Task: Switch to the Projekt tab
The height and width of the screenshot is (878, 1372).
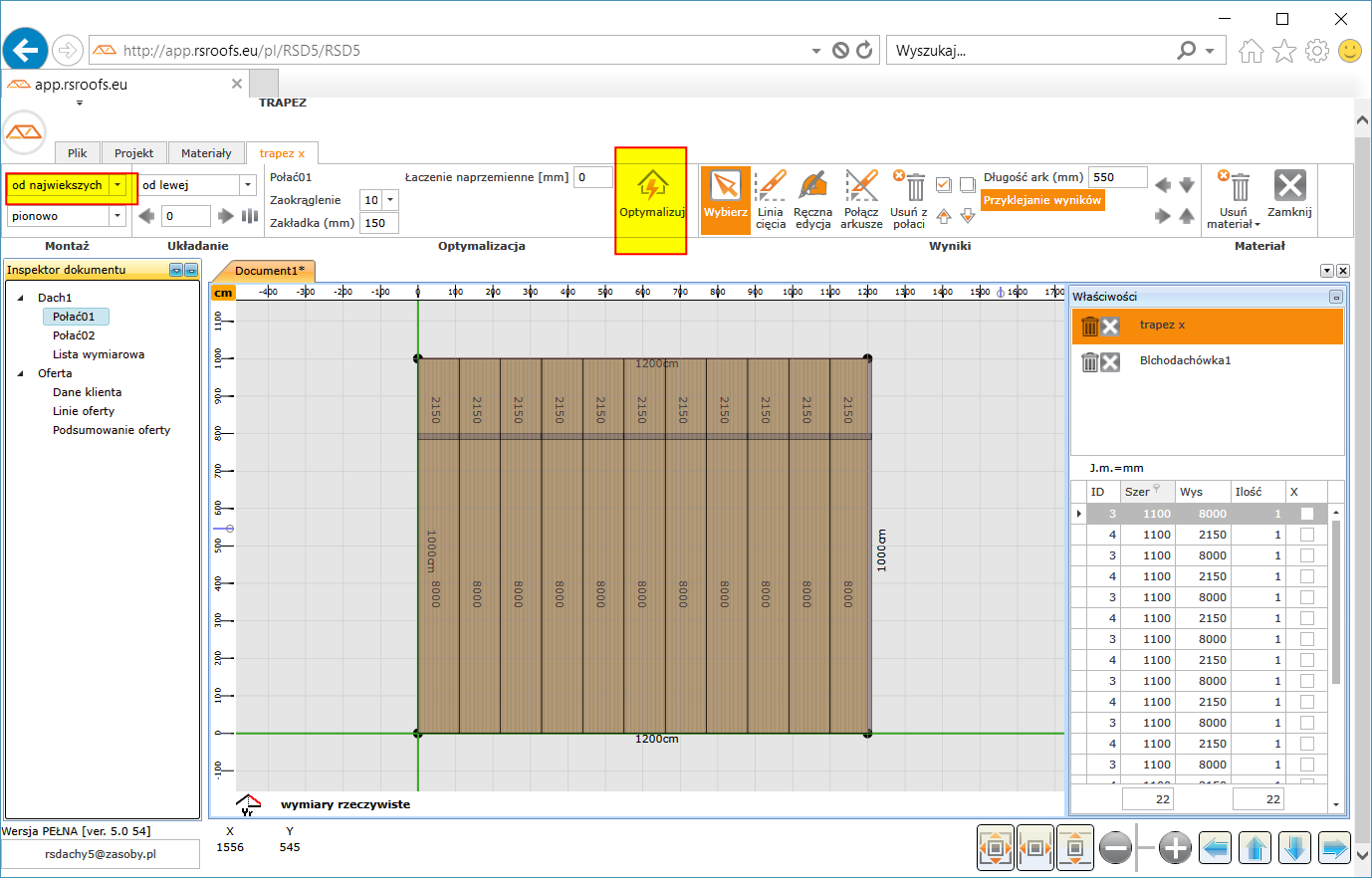Action: [x=133, y=153]
